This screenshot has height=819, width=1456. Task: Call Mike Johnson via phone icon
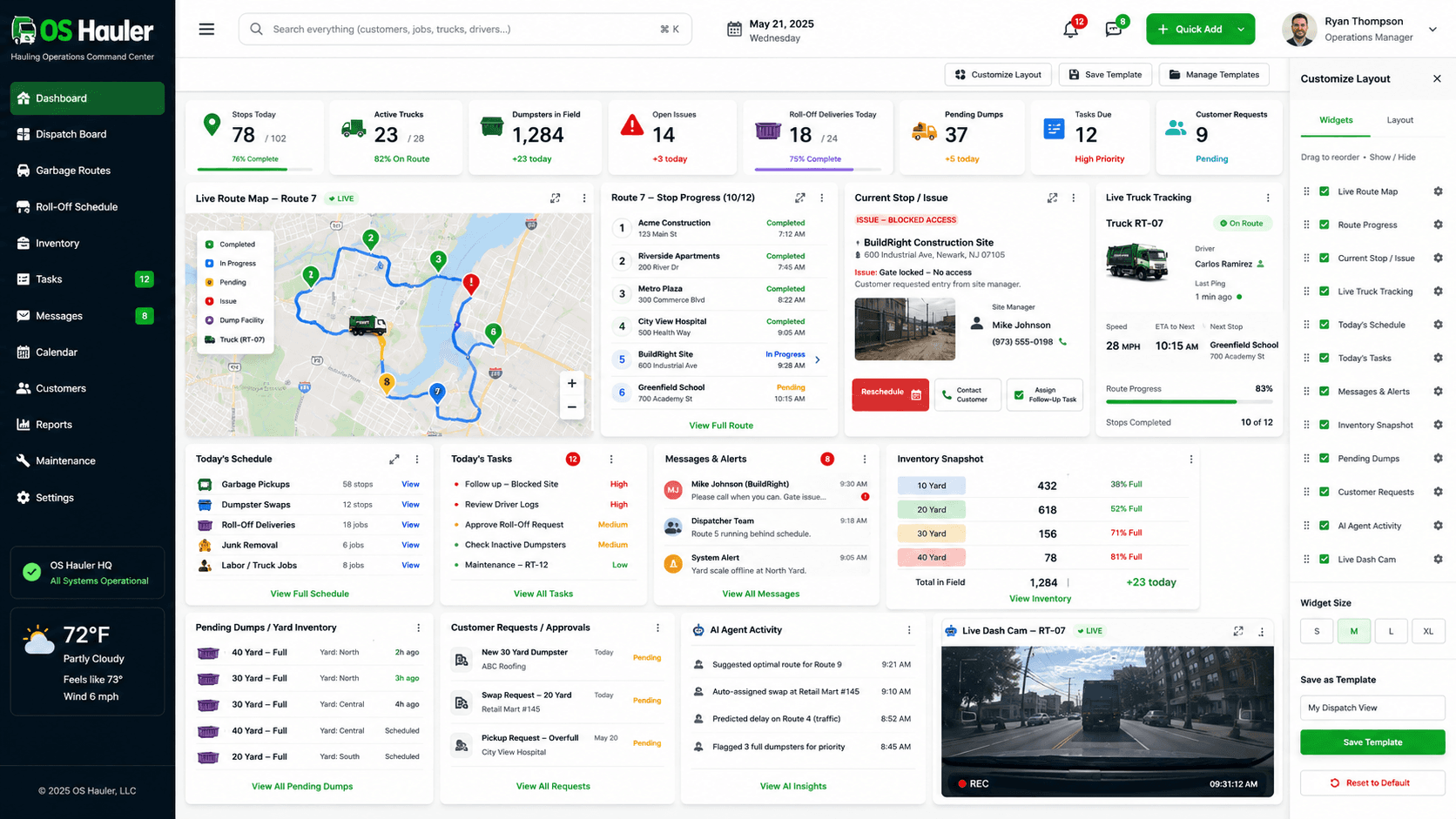(1062, 342)
